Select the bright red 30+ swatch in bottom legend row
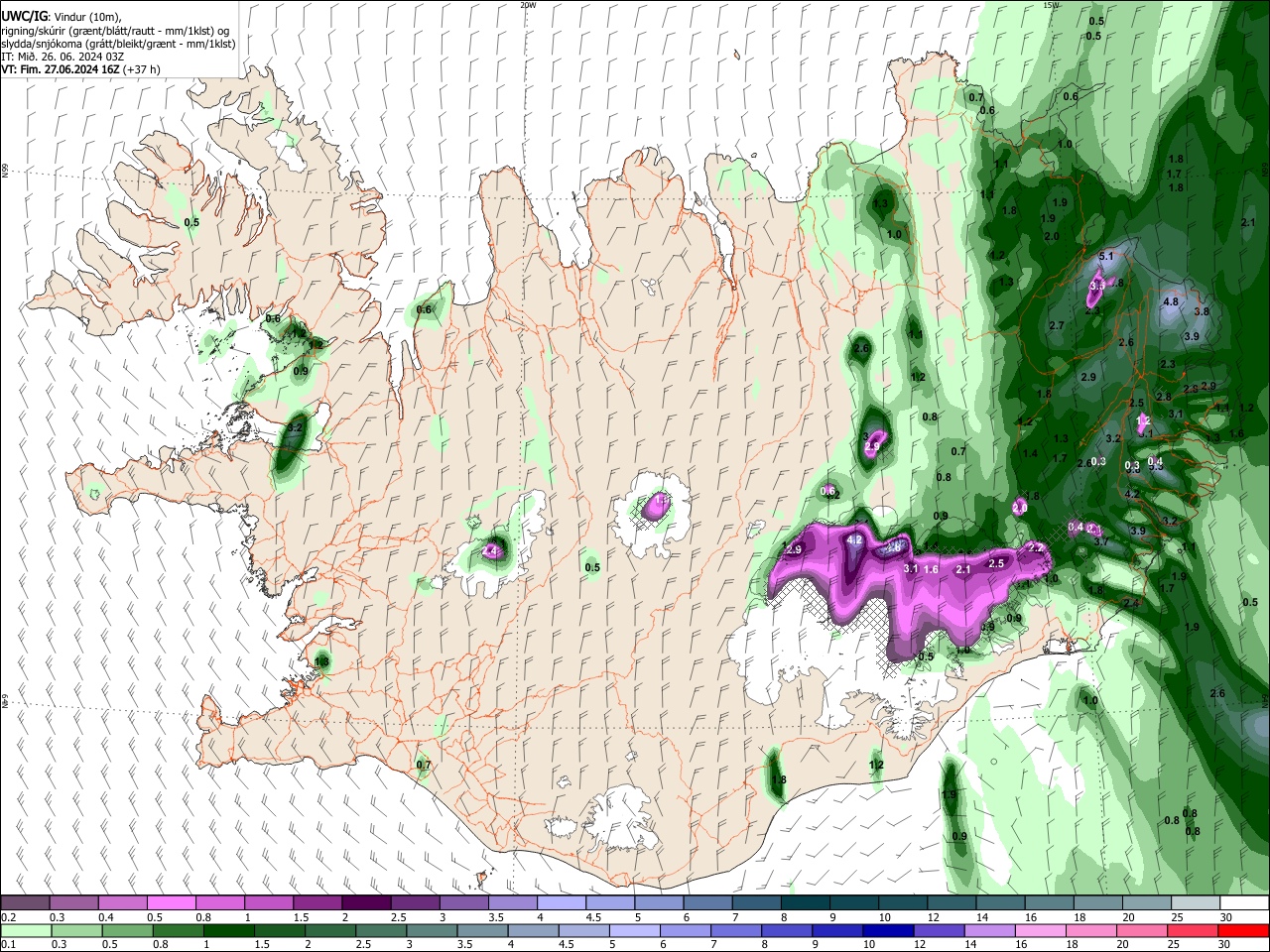This screenshot has height=952, width=1270. (x=1245, y=930)
